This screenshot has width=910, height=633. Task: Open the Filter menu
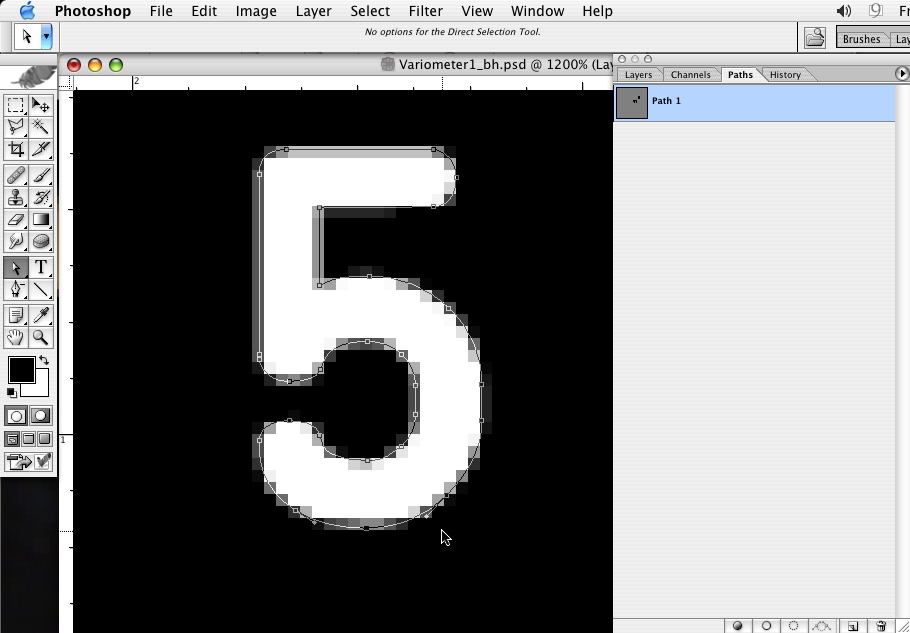(x=425, y=11)
